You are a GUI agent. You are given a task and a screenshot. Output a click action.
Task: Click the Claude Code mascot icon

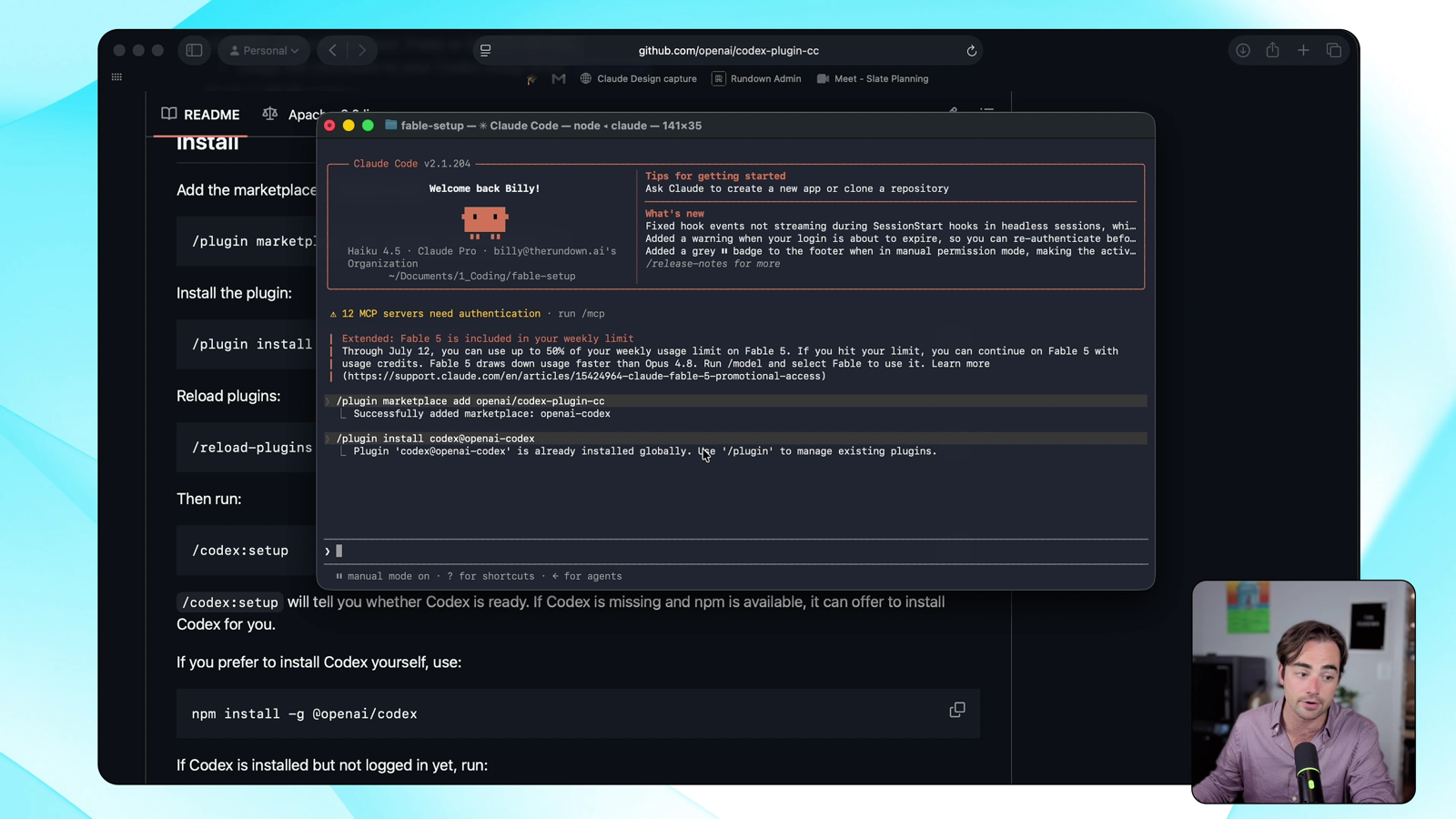484,221
